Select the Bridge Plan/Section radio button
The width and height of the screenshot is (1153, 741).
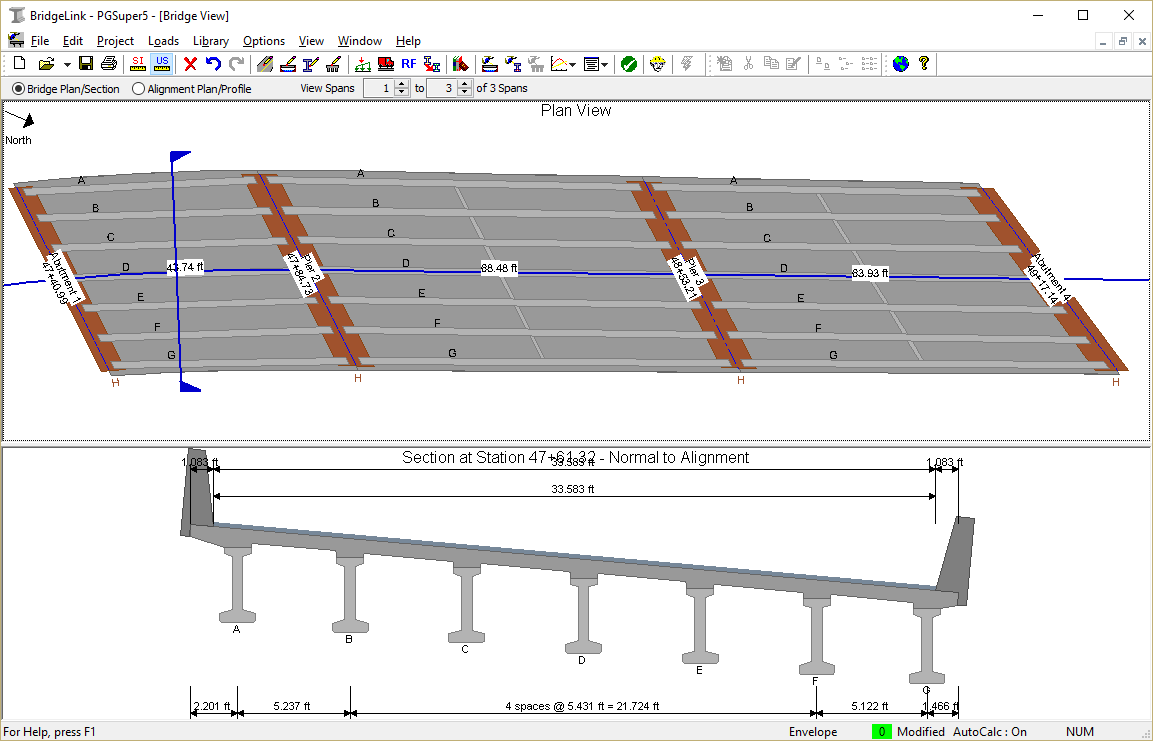17,88
